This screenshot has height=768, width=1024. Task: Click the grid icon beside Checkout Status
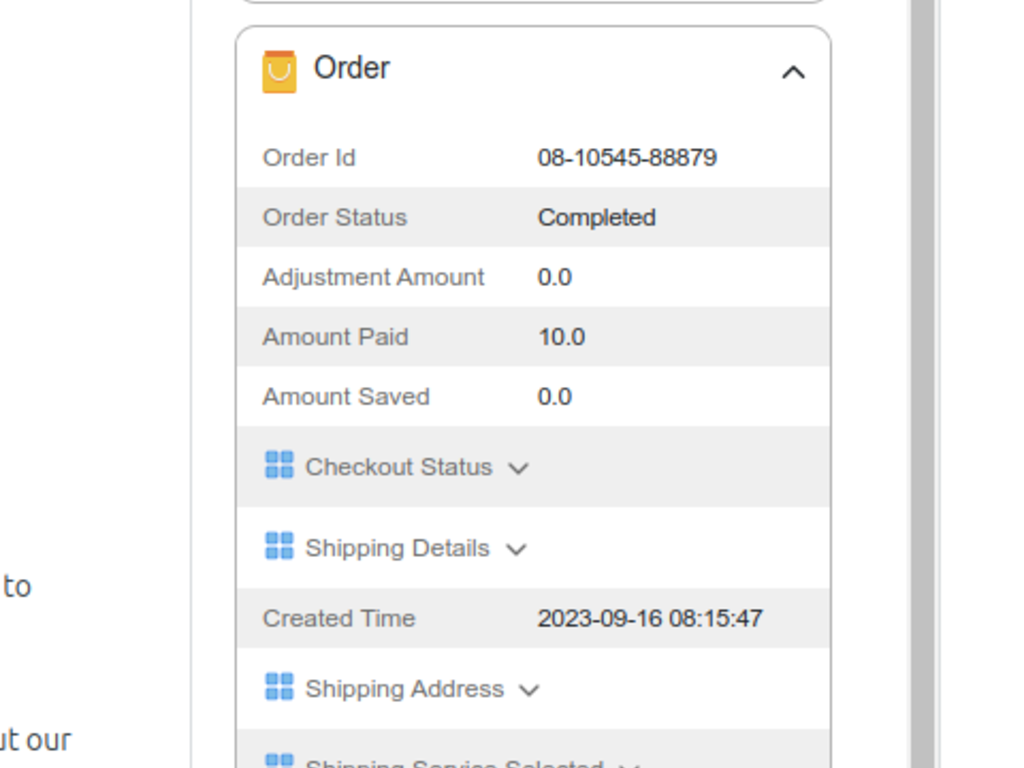point(279,465)
